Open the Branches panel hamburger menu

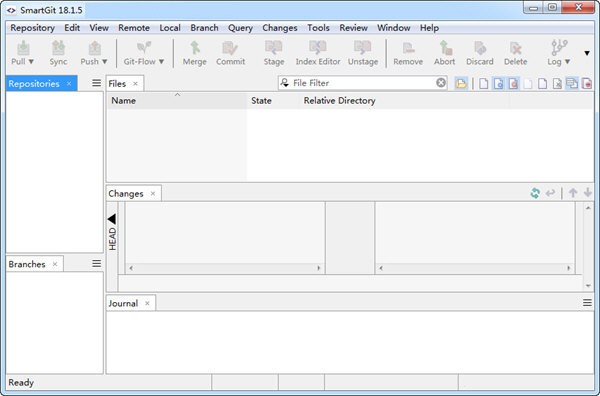96,264
